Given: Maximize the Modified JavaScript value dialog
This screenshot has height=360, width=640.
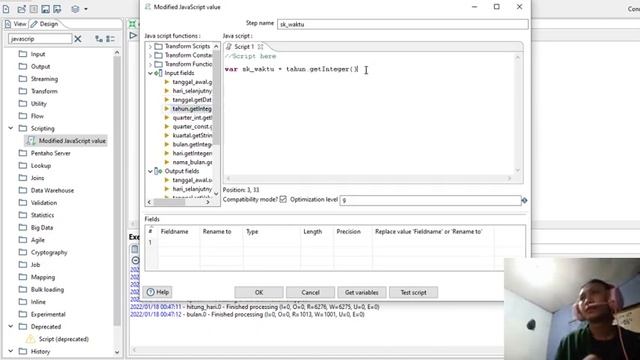Looking at the screenshot, I should point(497,7).
